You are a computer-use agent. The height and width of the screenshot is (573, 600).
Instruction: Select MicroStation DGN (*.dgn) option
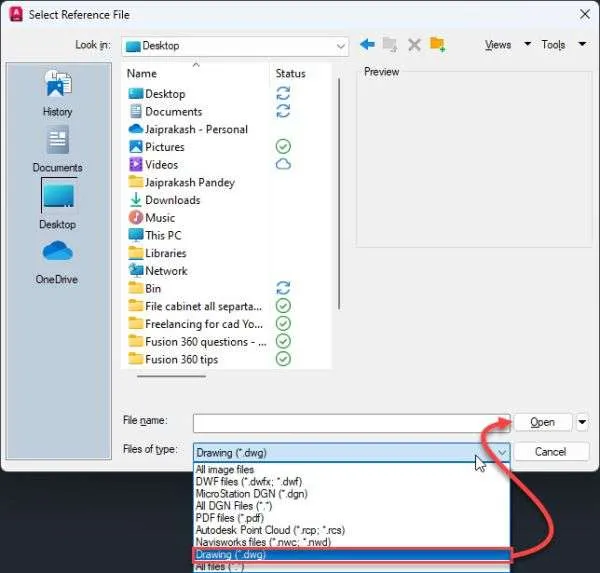point(251,494)
